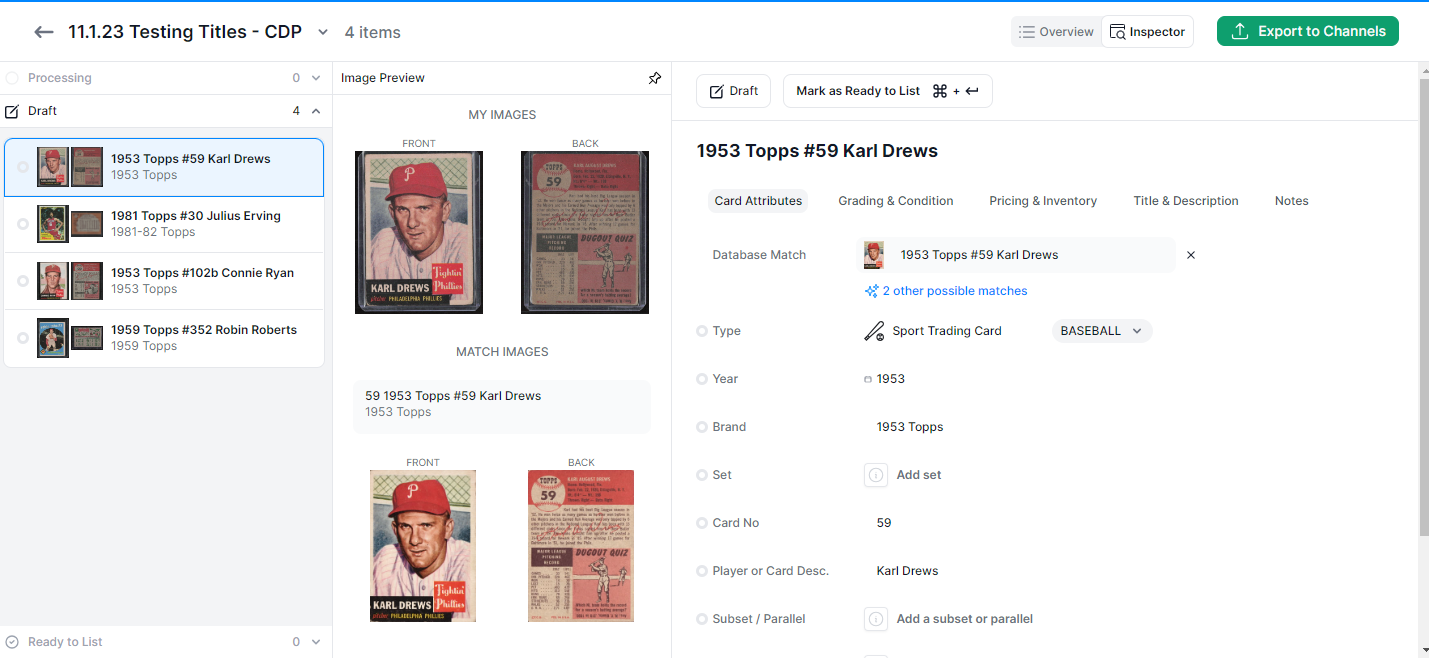Edit the Player field showing Karl Drews
1429x658 pixels.
coord(907,571)
